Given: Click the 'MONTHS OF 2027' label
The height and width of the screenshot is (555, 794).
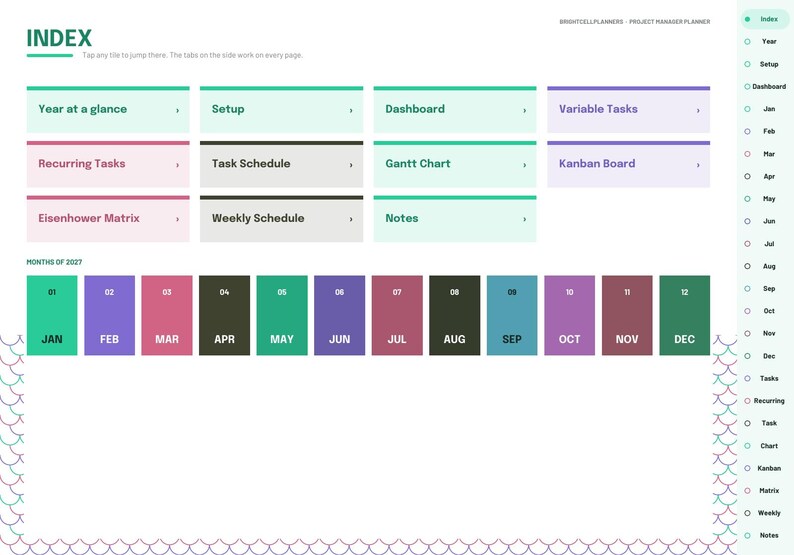Looking at the screenshot, I should (x=54, y=262).
